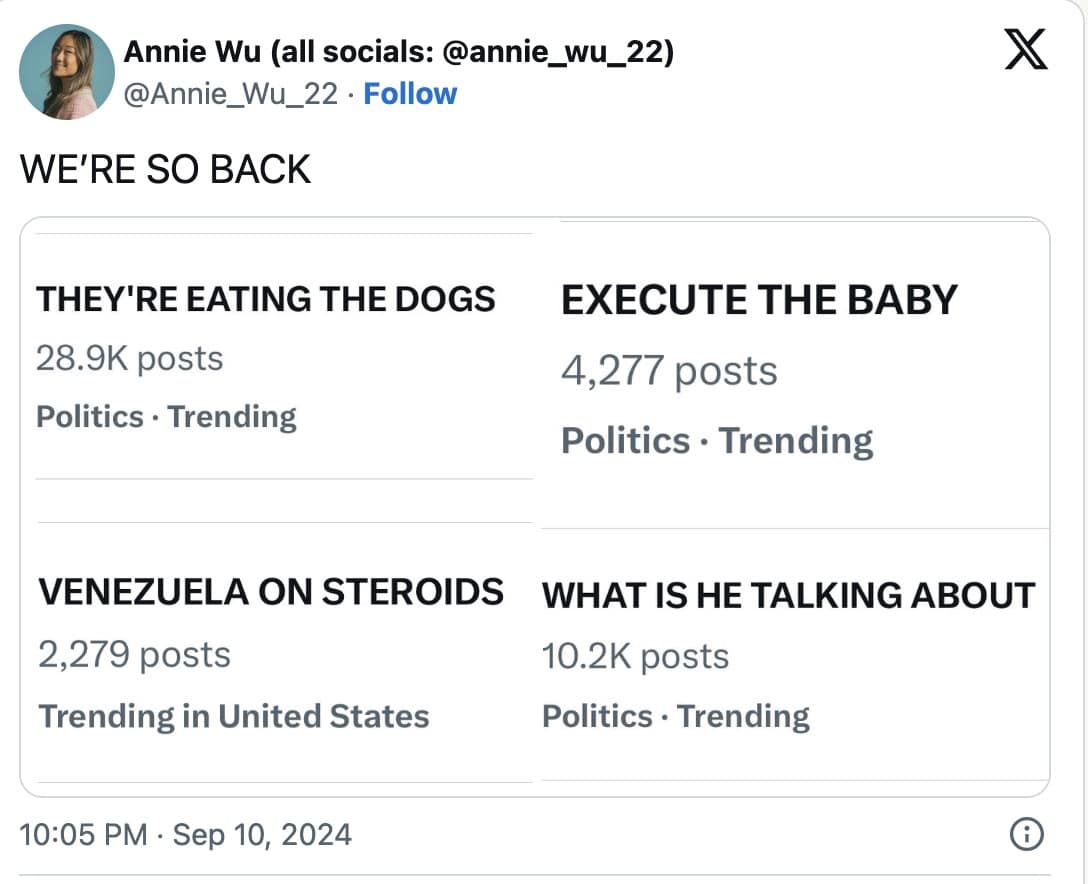This screenshot has height=884, width=1088.
Task: Click Politics · Trending under EXECUTE THE BABY
Action: click(x=717, y=441)
